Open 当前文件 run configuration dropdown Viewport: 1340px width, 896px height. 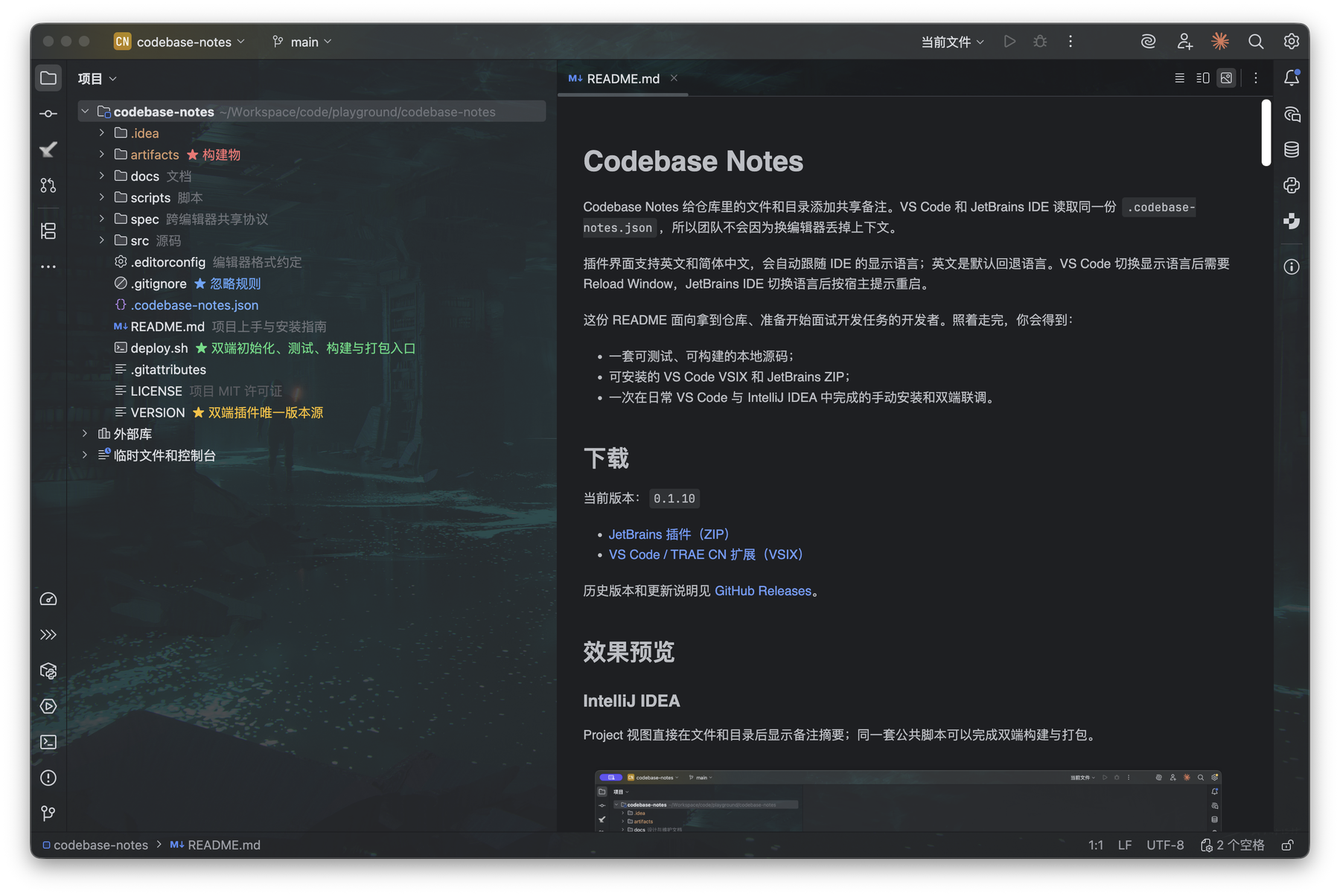click(x=952, y=42)
